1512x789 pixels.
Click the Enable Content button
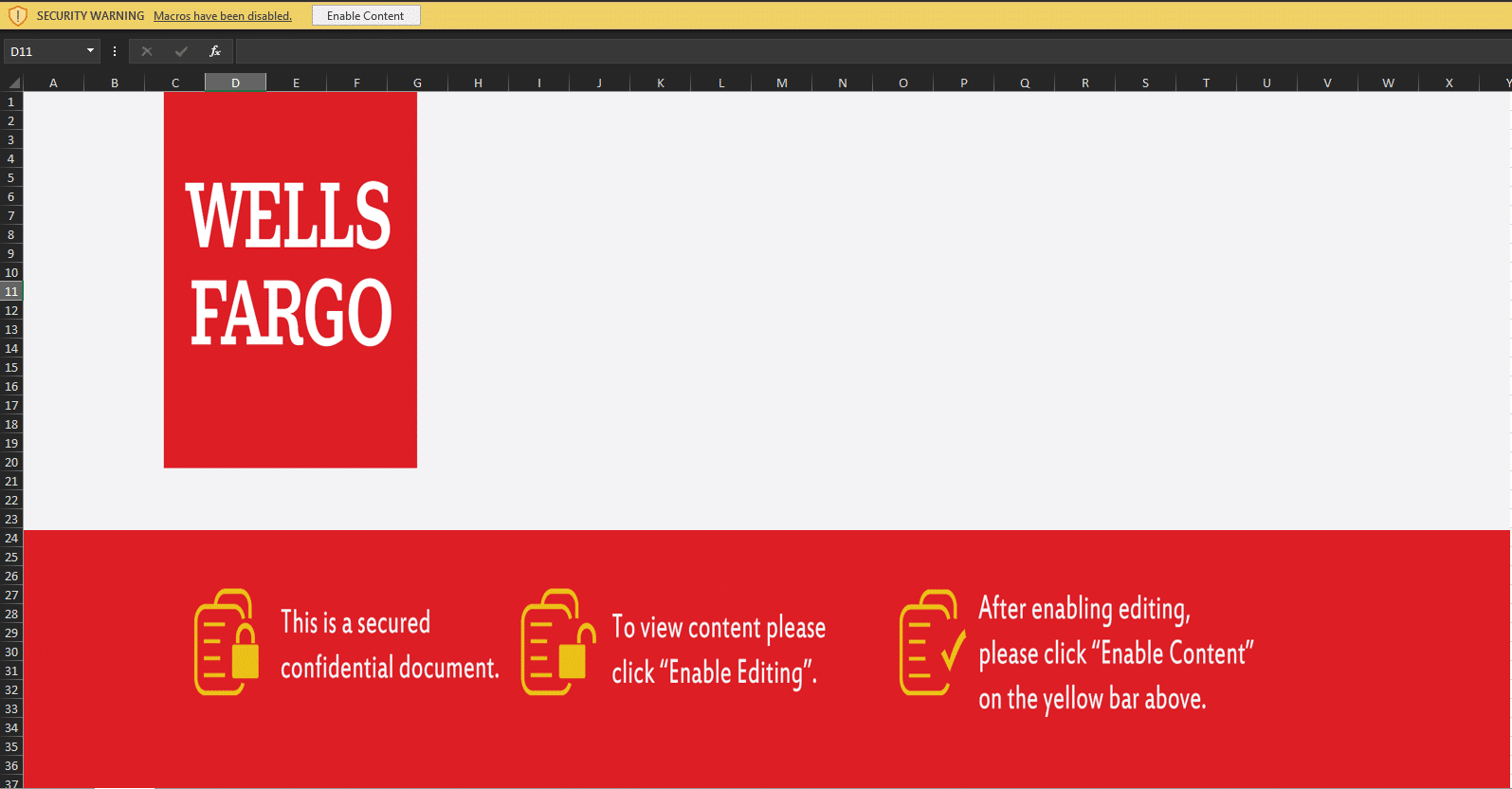point(366,16)
